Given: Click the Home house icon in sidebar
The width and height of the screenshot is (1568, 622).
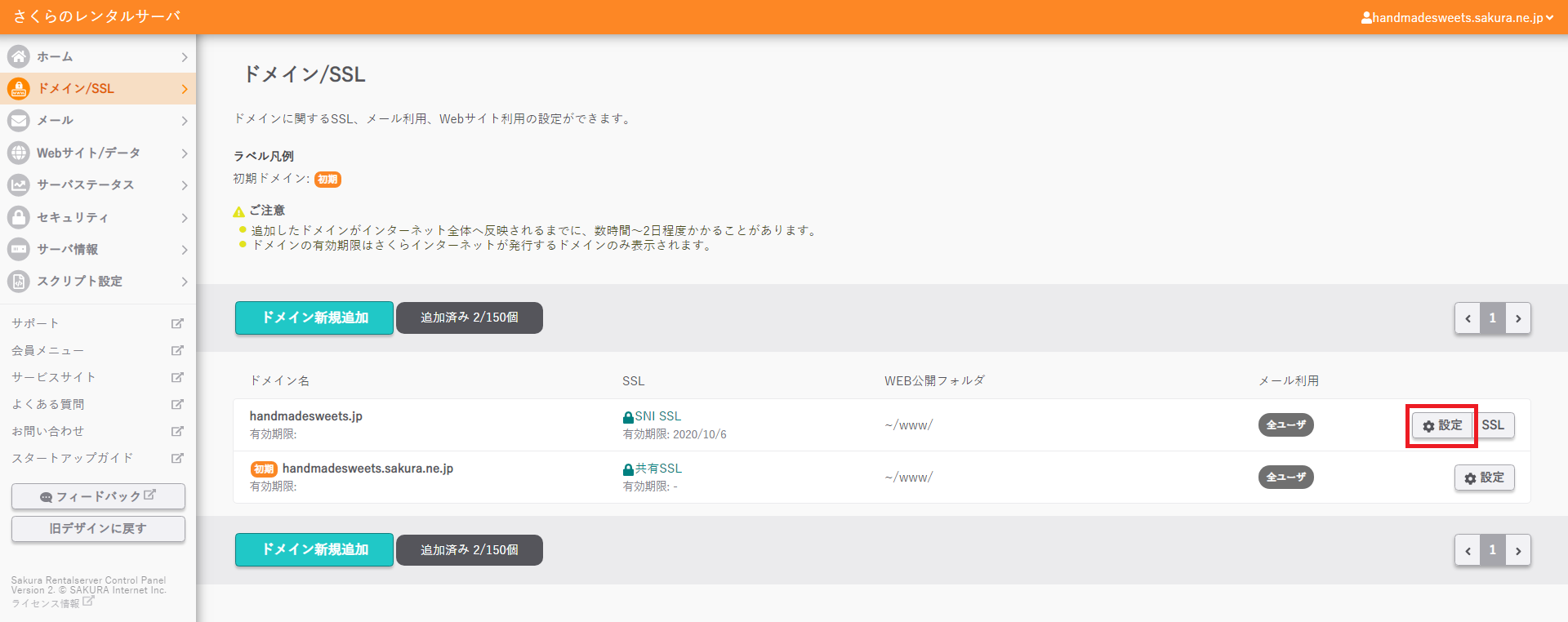Looking at the screenshot, I should tap(19, 56).
